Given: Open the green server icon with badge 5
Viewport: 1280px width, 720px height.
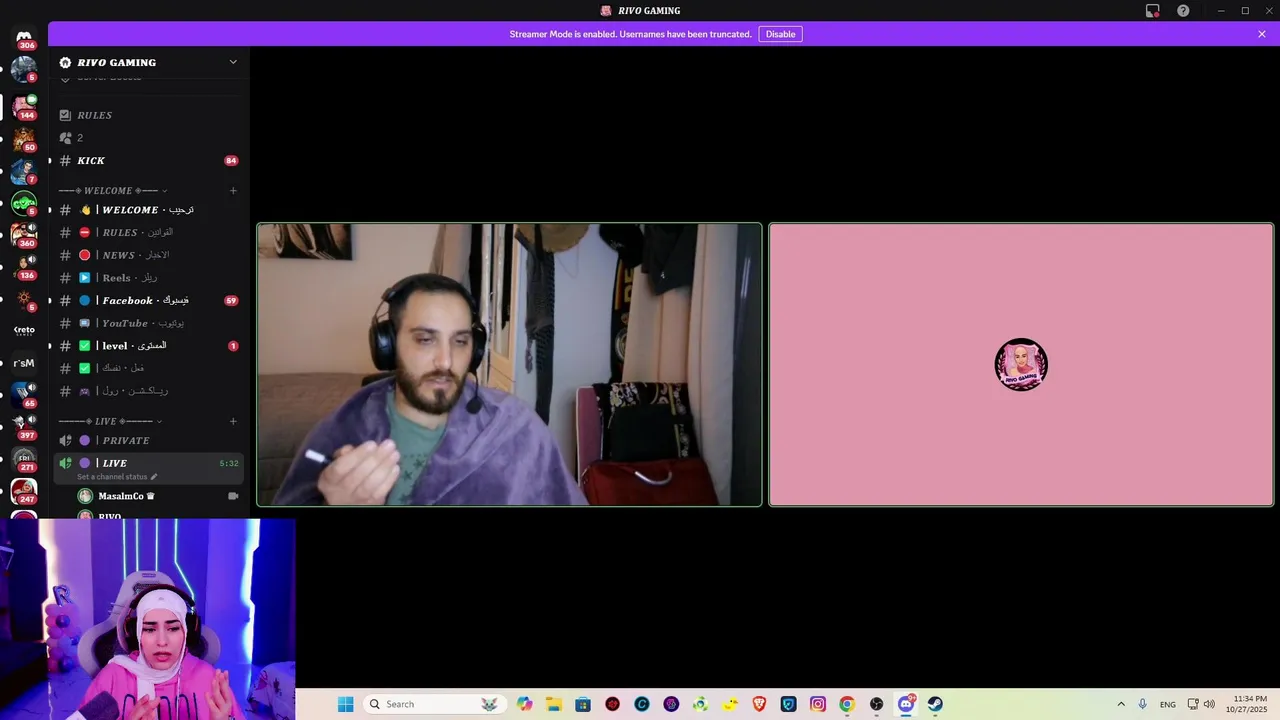Looking at the screenshot, I should tap(24, 203).
